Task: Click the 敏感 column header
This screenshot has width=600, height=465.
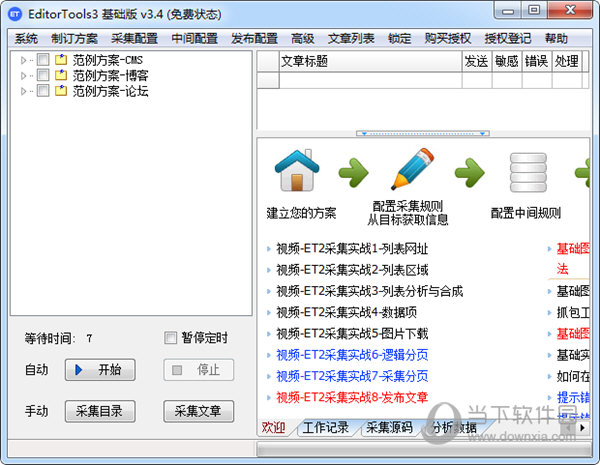Action: point(507,61)
